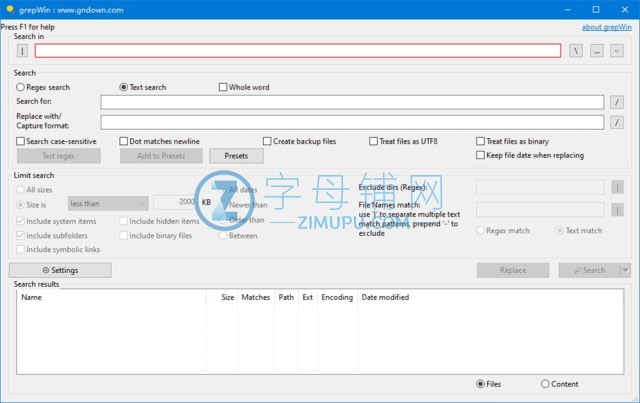Click the backslash button next to Search in
Image resolution: width=640 pixels, height=403 pixels.
(576, 51)
